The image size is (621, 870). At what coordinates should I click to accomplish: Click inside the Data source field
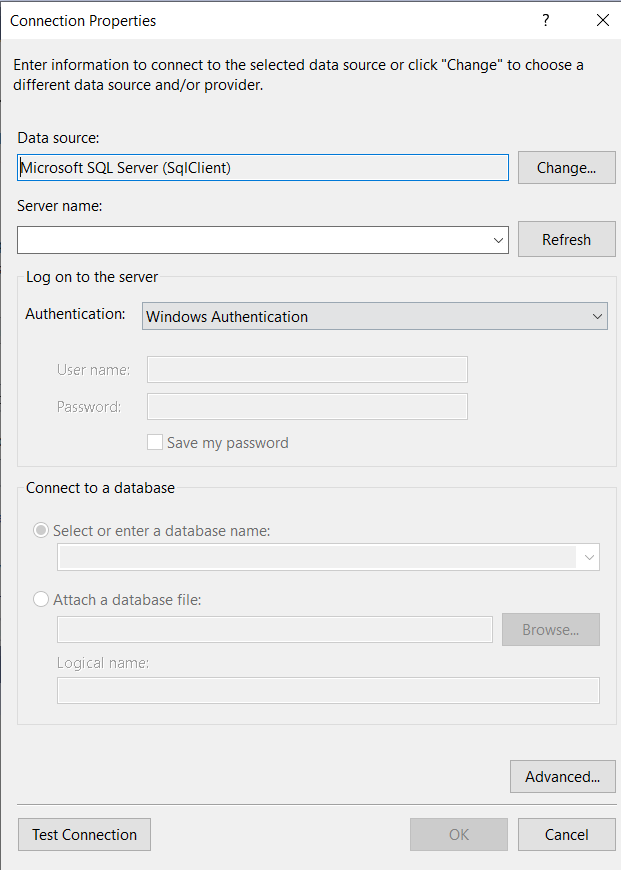coord(260,167)
